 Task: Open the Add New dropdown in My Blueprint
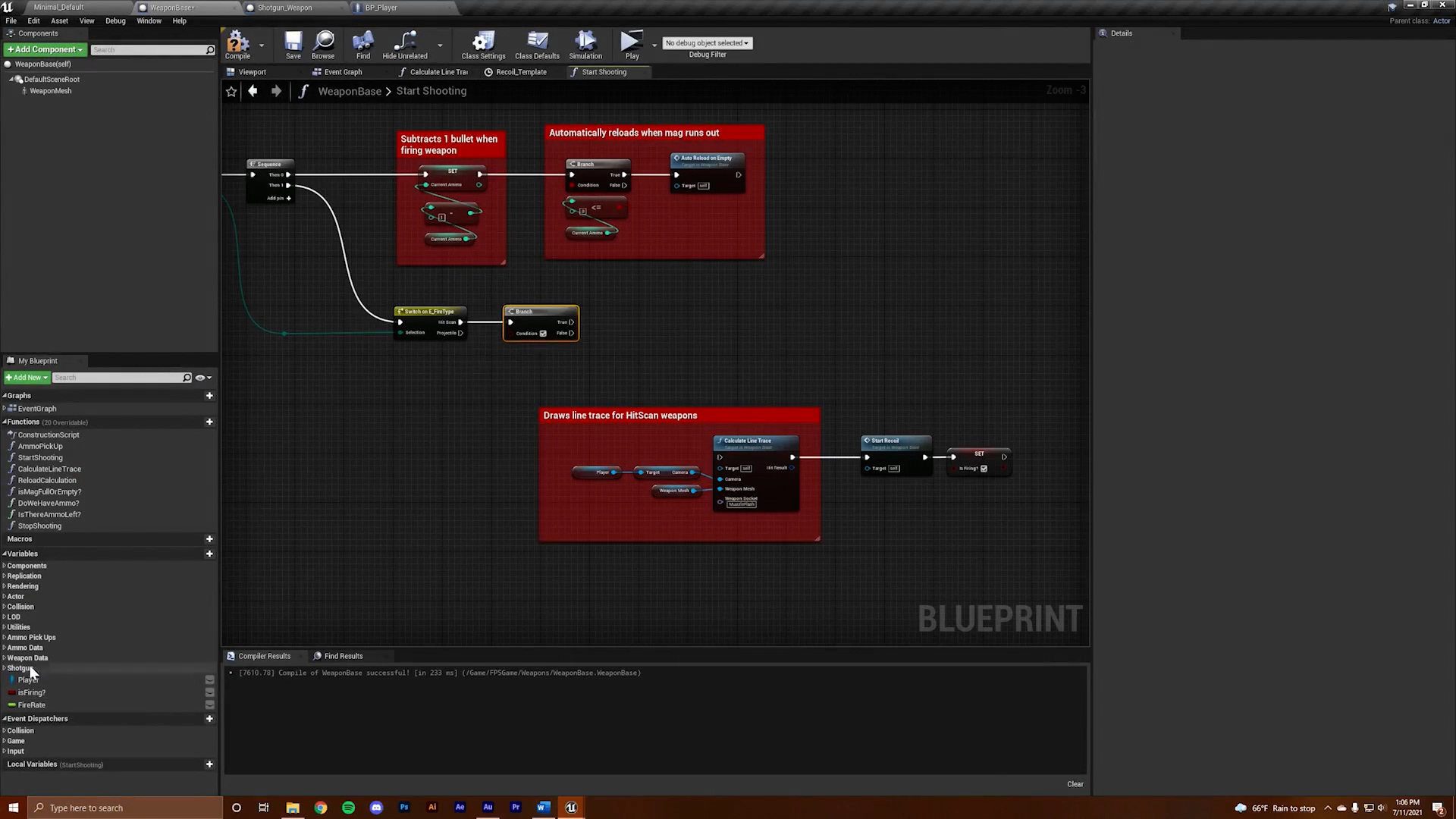click(27, 378)
